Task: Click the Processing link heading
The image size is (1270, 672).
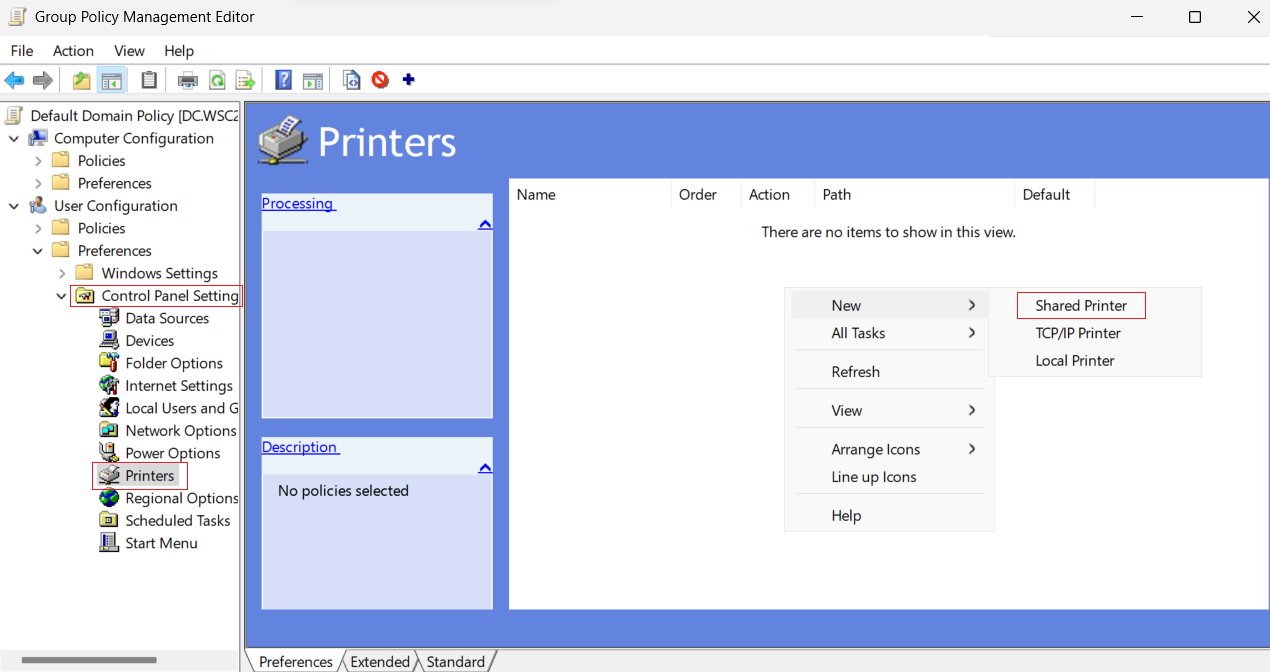Action: [x=298, y=203]
